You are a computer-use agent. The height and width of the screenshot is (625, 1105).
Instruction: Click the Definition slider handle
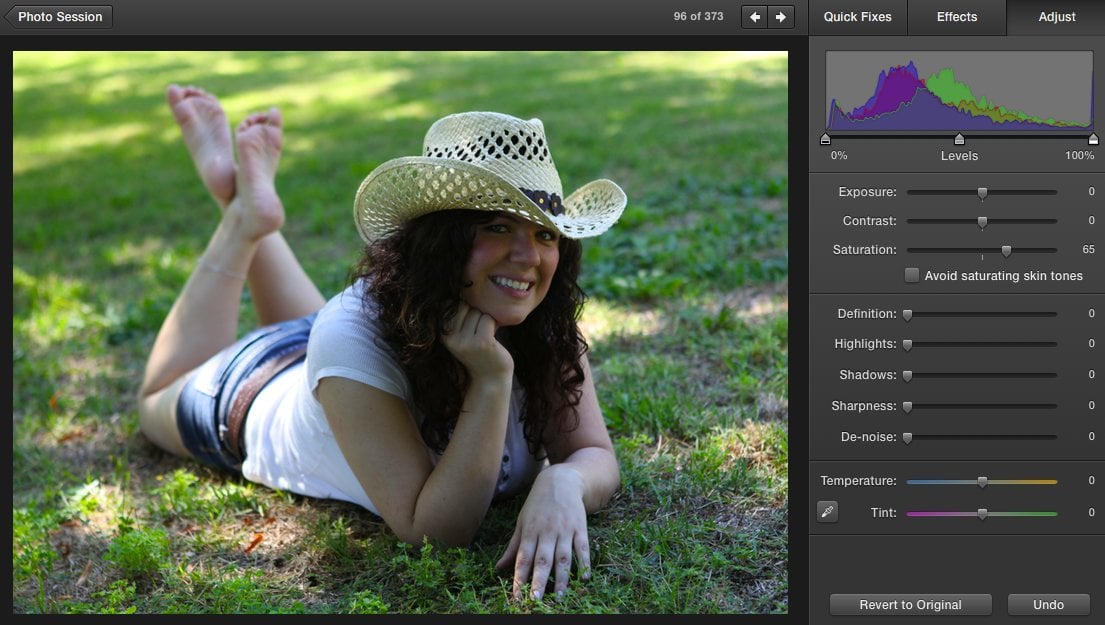click(908, 315)
